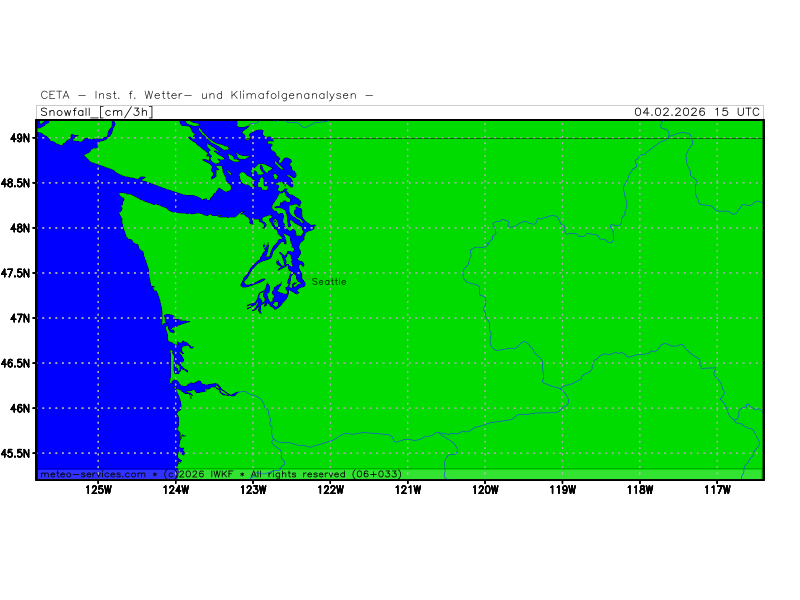Open the meteo-services.com link in the footer
This screenshot has width=800, height=600.
click(92, 474)
